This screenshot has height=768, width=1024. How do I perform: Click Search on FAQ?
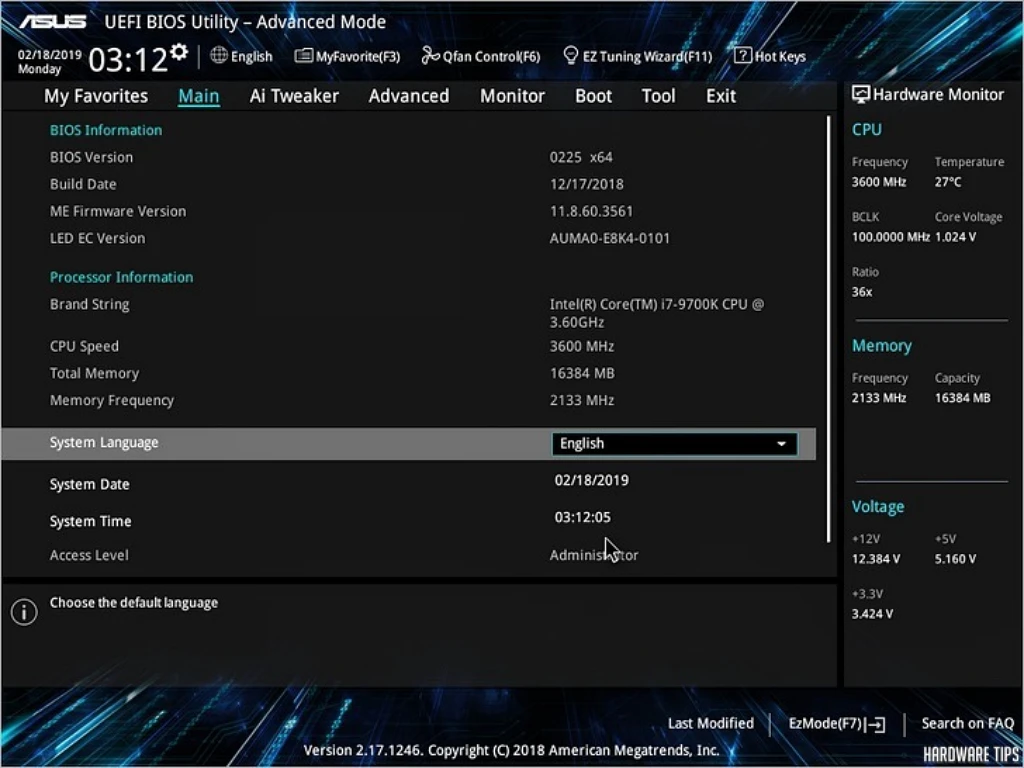click(x=967, y=724)
